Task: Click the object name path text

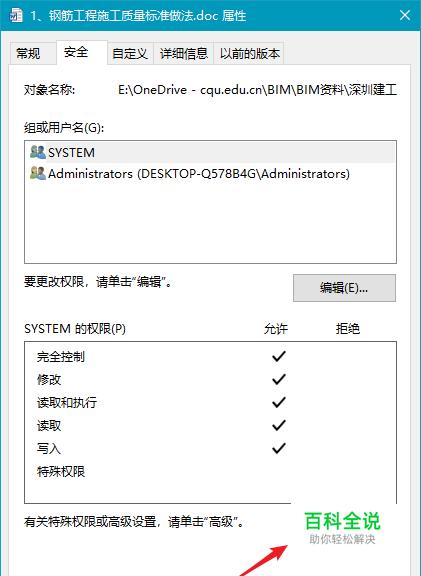Action: pos(257,90)
